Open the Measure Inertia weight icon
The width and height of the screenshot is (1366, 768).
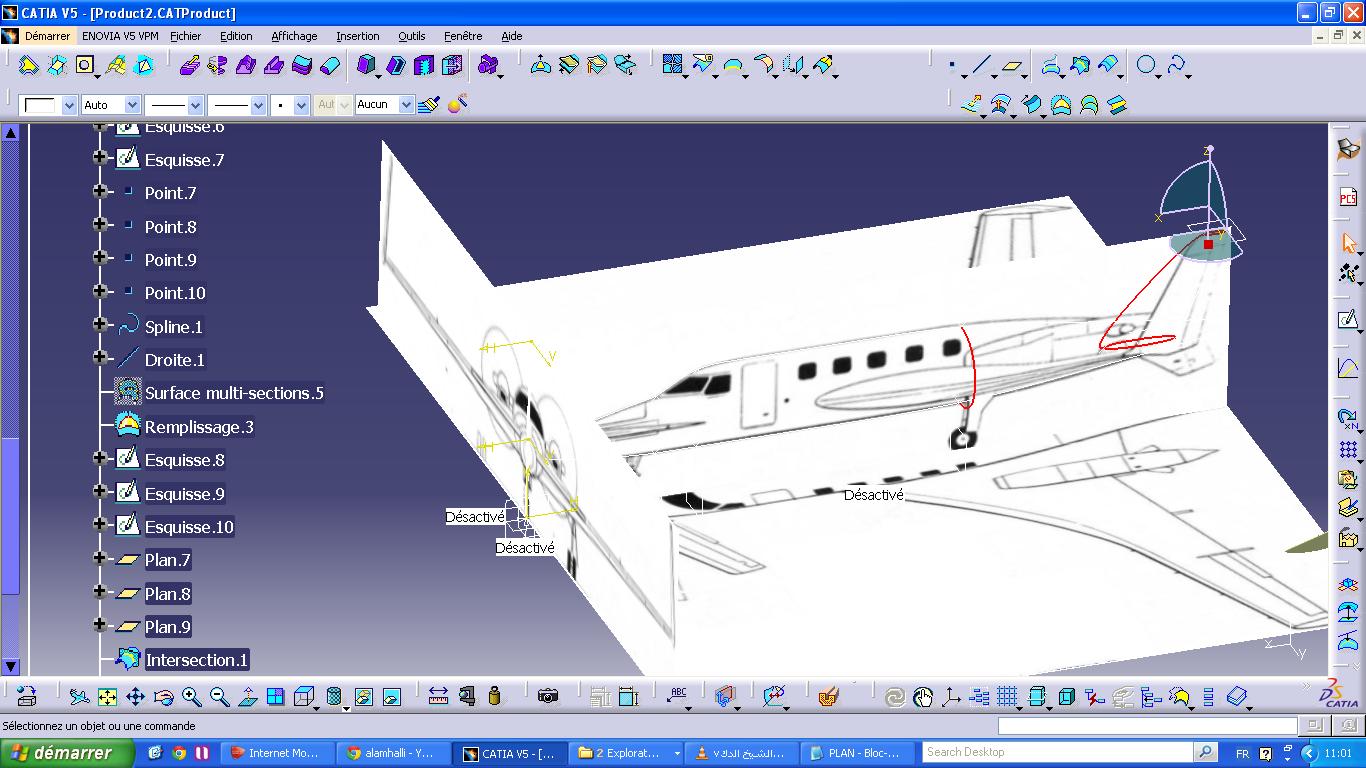(494, 696)
